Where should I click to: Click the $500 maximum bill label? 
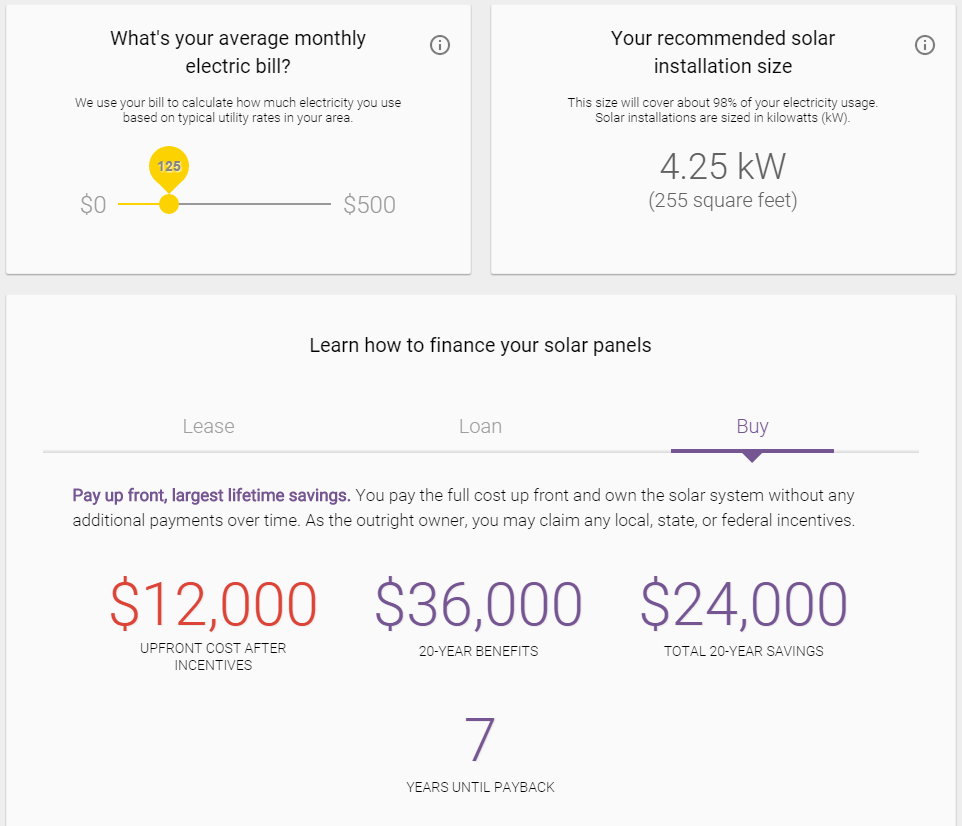pos(369,205)
